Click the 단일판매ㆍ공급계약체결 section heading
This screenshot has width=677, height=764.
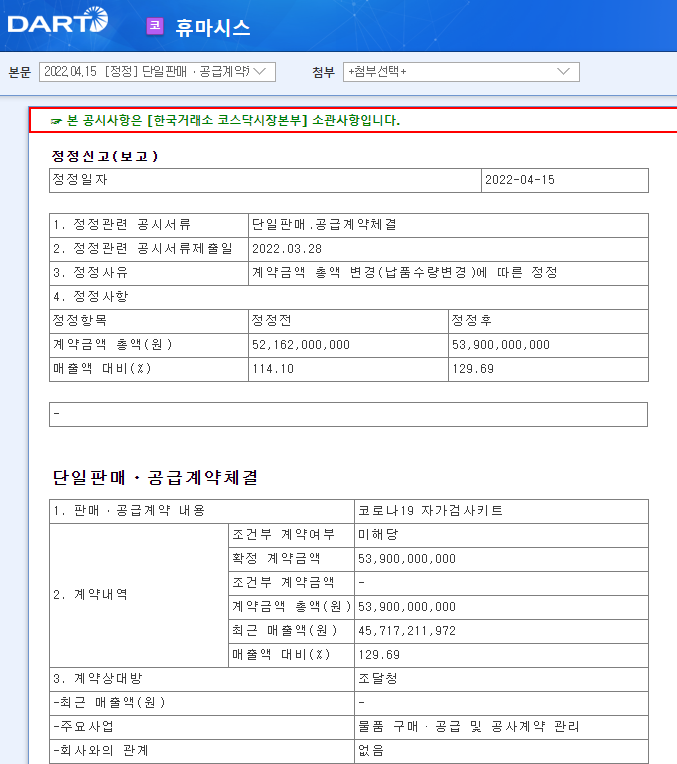[x=155, y=477]
